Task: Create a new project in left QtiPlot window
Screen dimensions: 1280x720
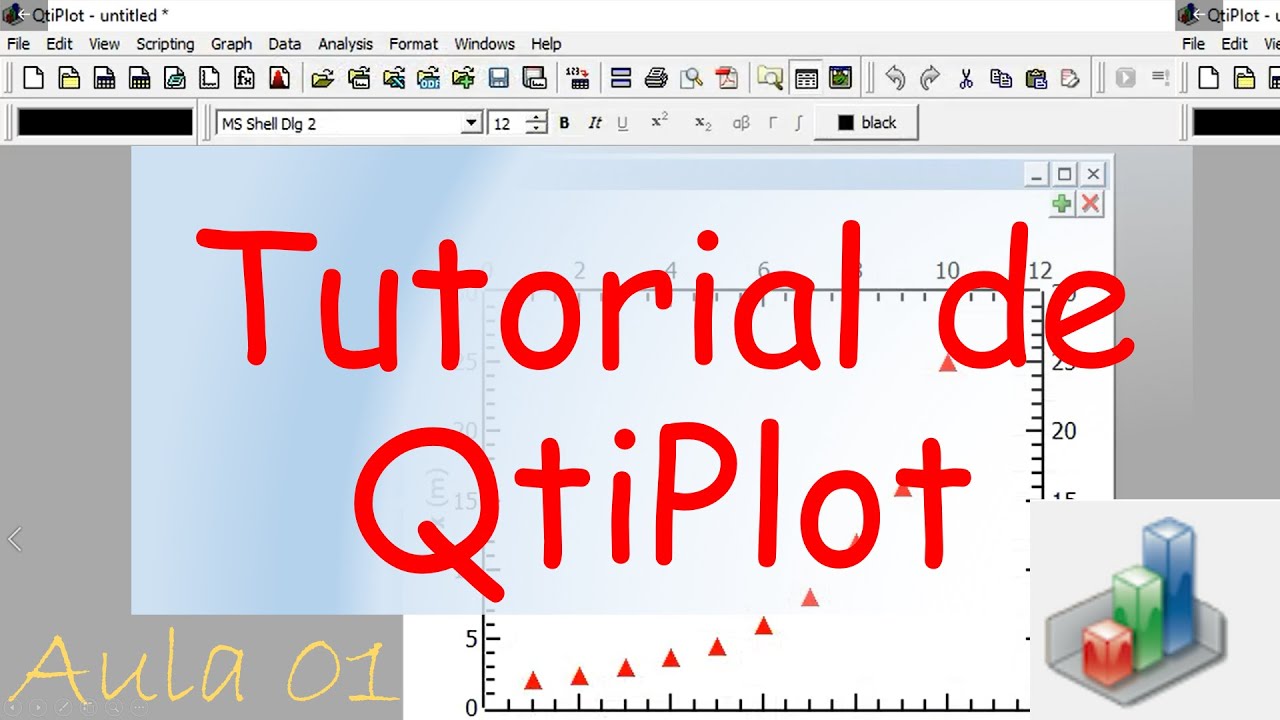Action: coord(34,78)
